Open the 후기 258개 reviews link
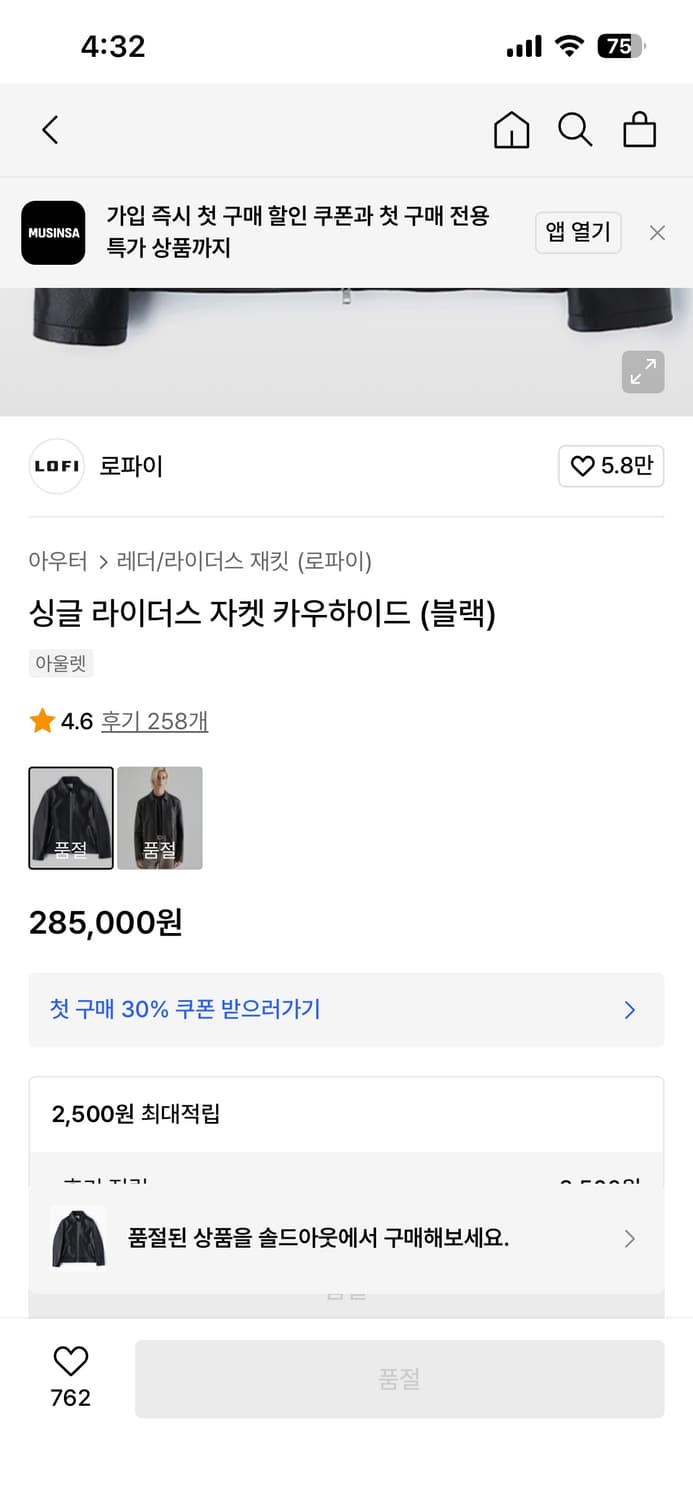The image size is (693, 1500). tap(154, 720)
